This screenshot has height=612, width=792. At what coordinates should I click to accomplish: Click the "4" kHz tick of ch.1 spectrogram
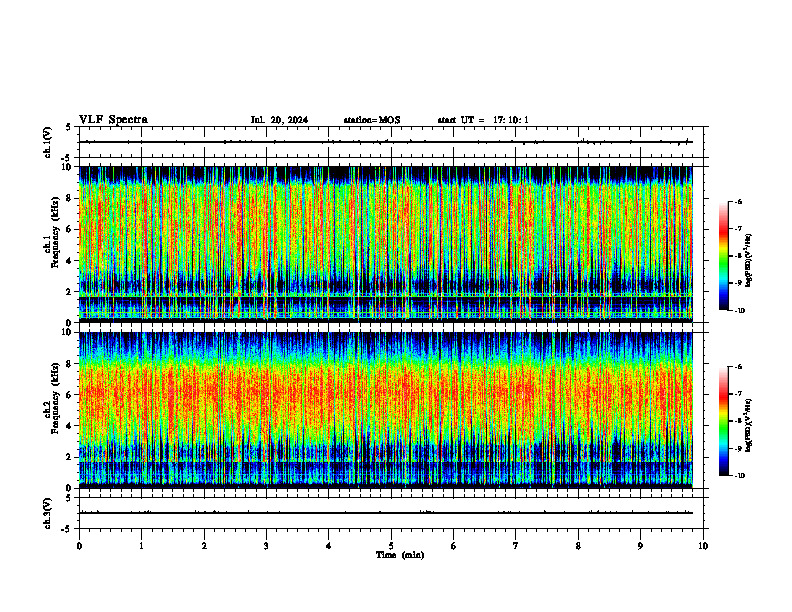[x=70, y=261]
